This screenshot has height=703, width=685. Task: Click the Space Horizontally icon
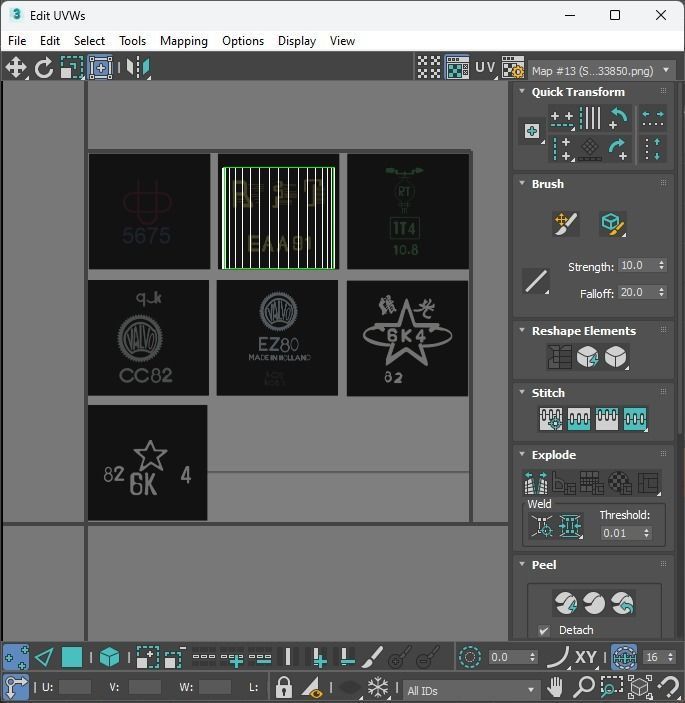pos(653,118)
